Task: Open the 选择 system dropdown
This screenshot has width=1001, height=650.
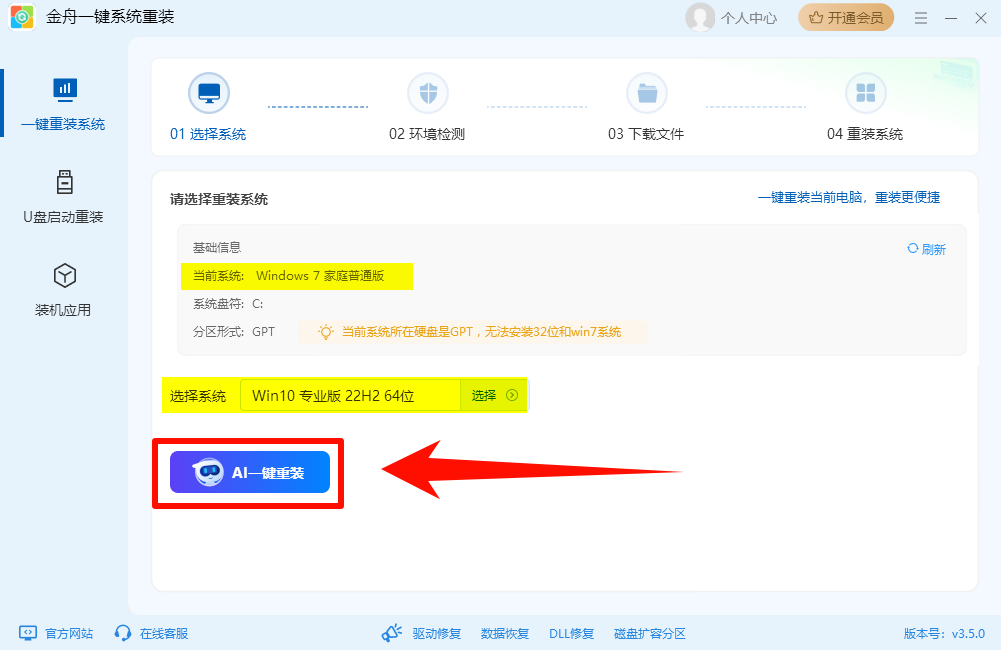Action: tap(491, 395)
